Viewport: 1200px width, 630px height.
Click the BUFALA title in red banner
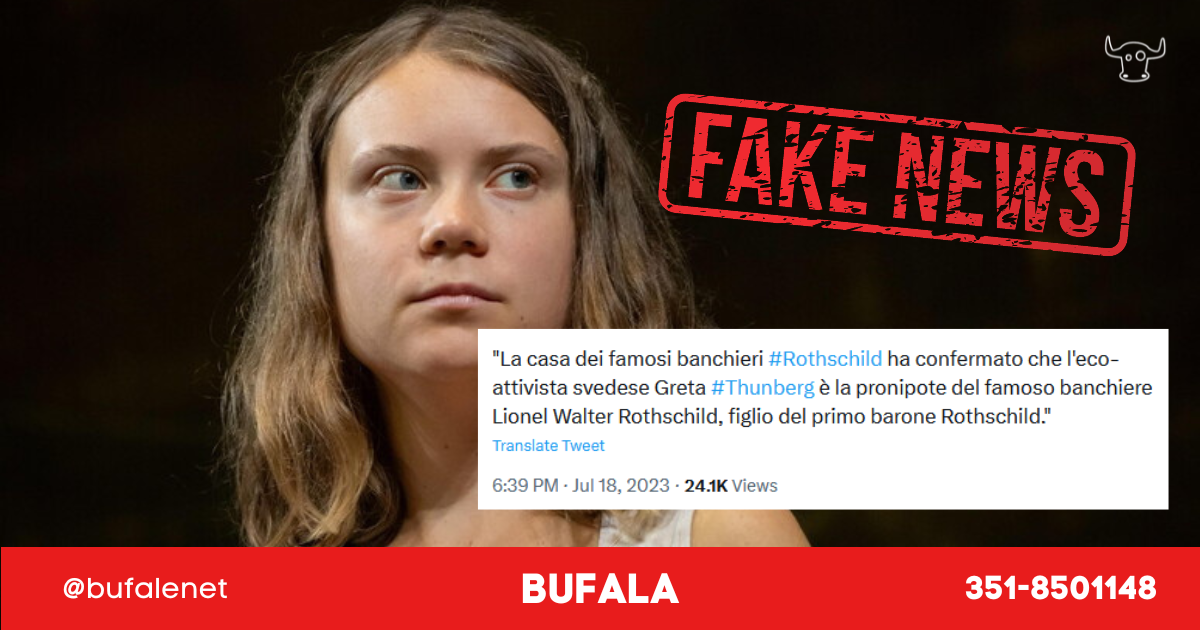click(600, 589)
